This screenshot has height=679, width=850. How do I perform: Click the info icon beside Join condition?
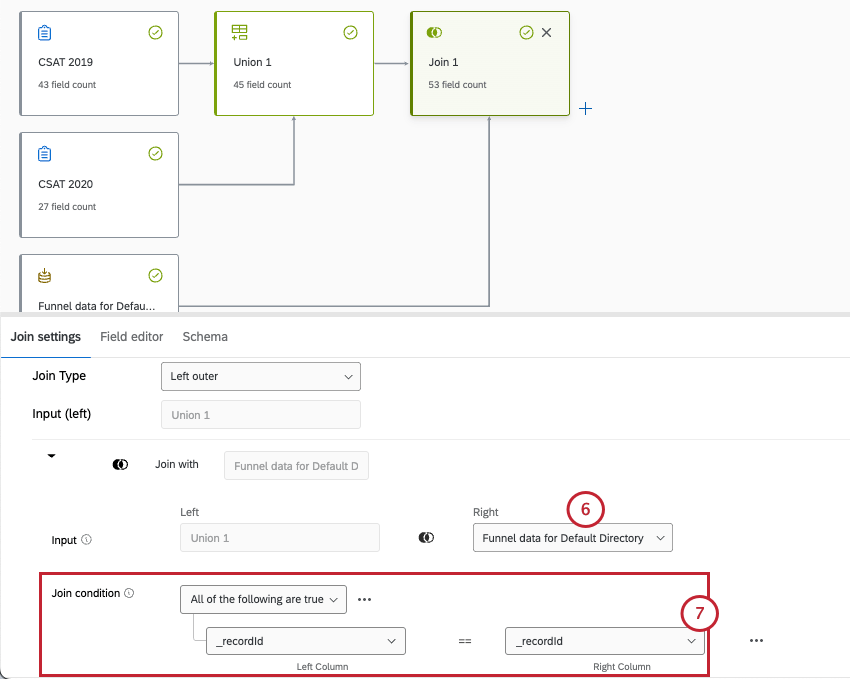coord(129,594)
